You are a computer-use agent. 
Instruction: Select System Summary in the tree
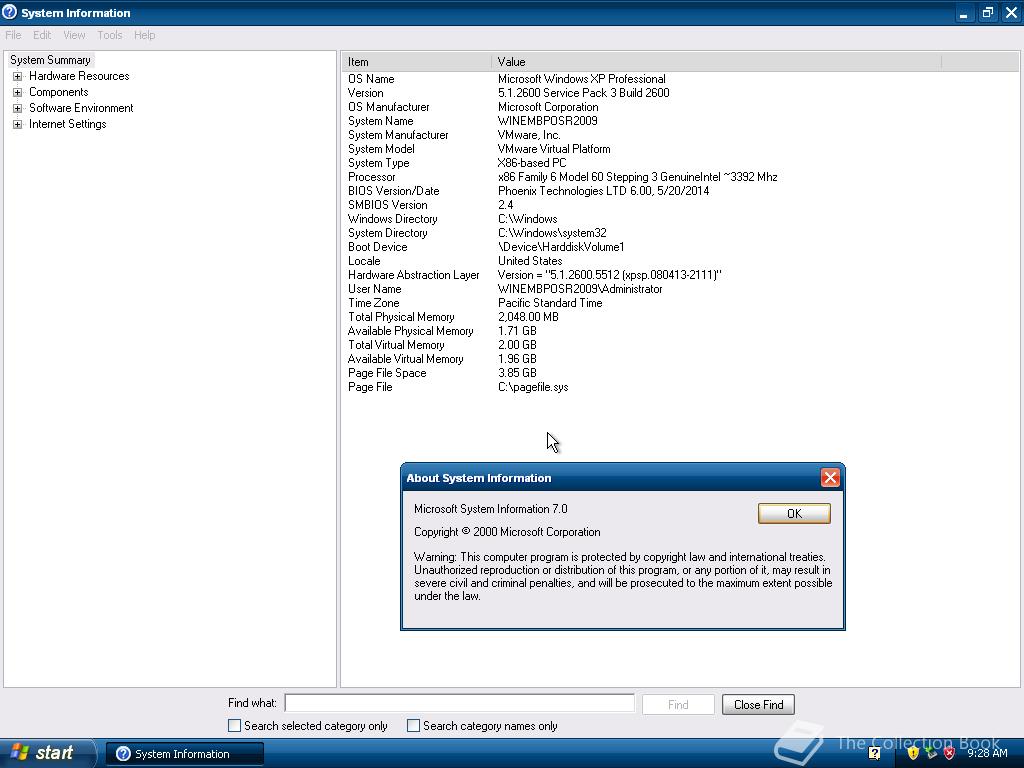coord(50,60)
